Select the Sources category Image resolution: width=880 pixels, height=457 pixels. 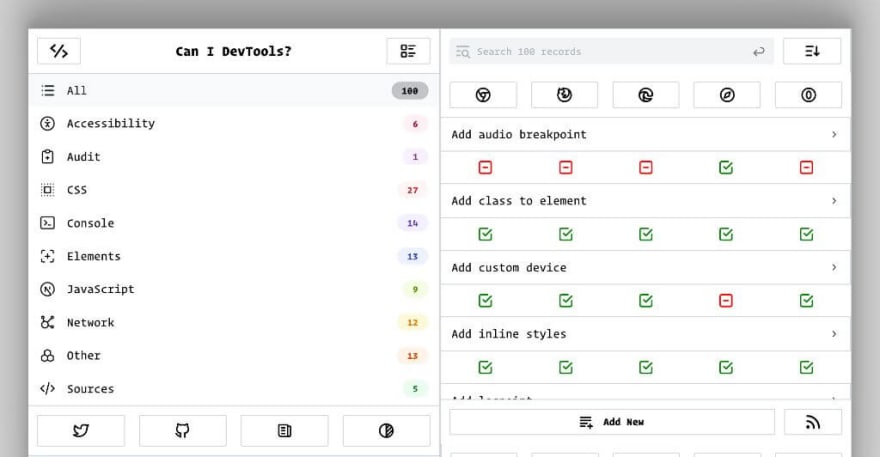(234, 389)
